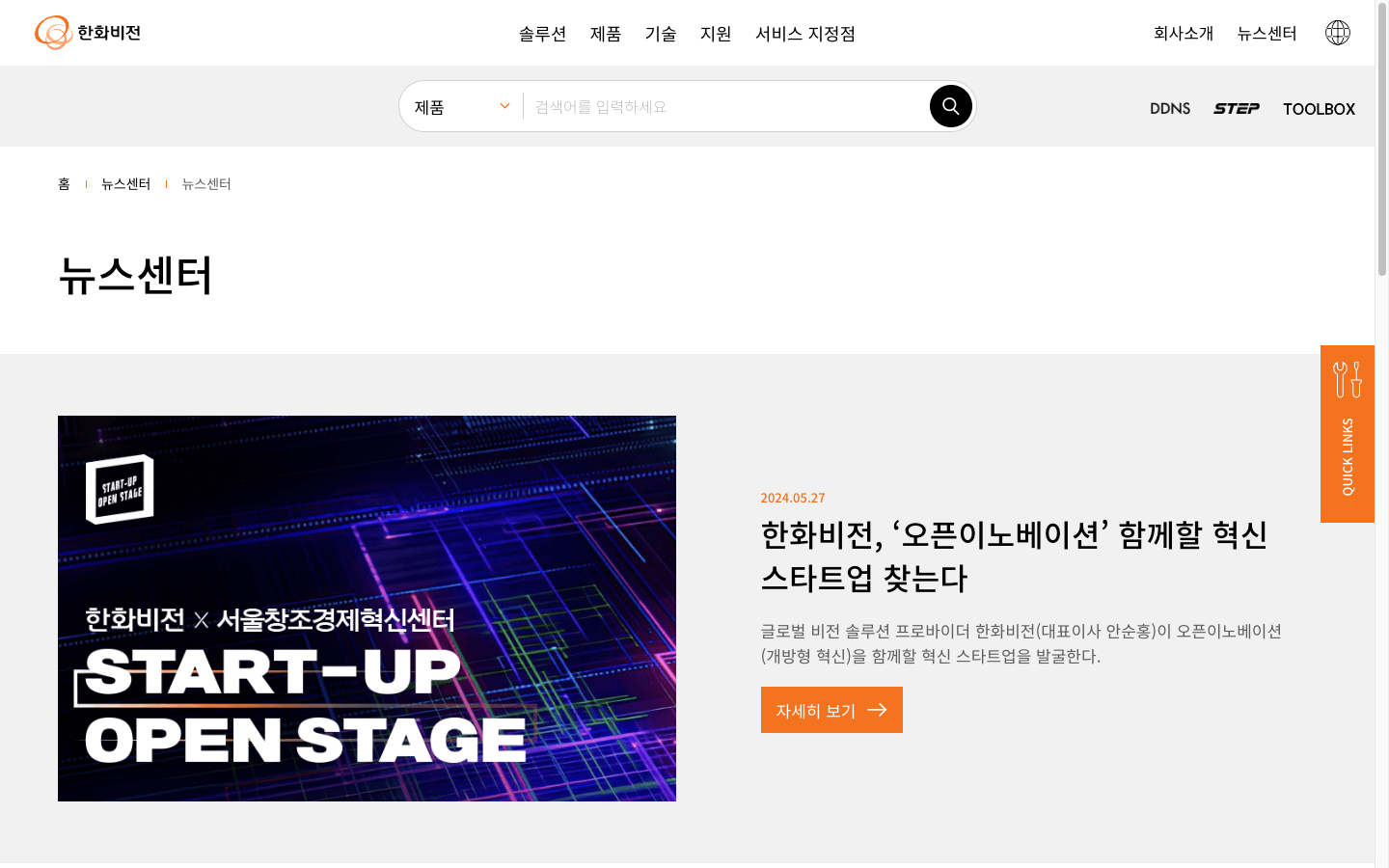Viewport: 1389px width, 868px height.
Task: Open the 제품 menu in navigation
Action: (x=606, y=34)
